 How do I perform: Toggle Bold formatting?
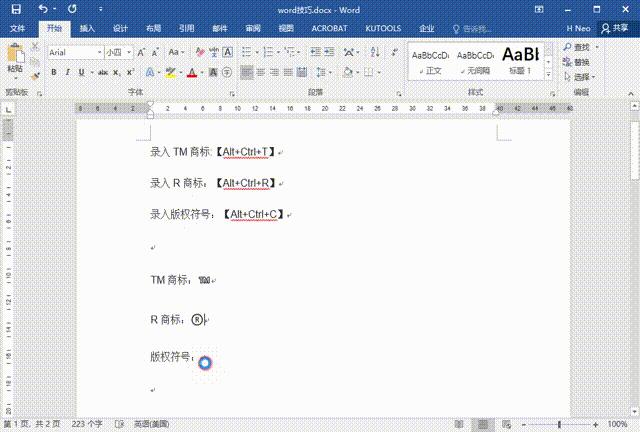tap(53, 72)
